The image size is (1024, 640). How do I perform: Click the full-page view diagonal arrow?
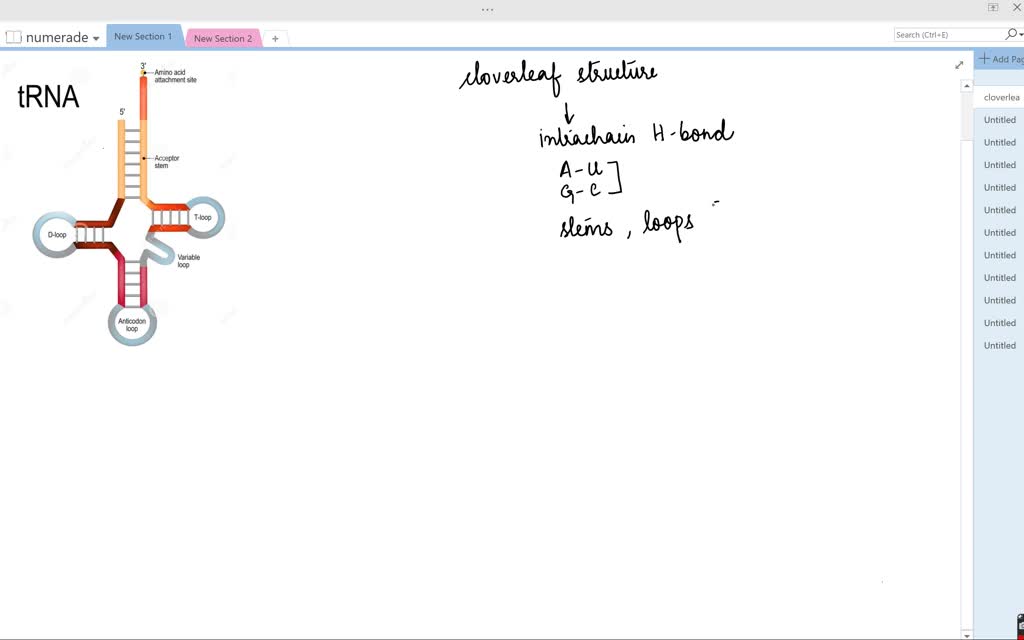(x=959, y=63)
